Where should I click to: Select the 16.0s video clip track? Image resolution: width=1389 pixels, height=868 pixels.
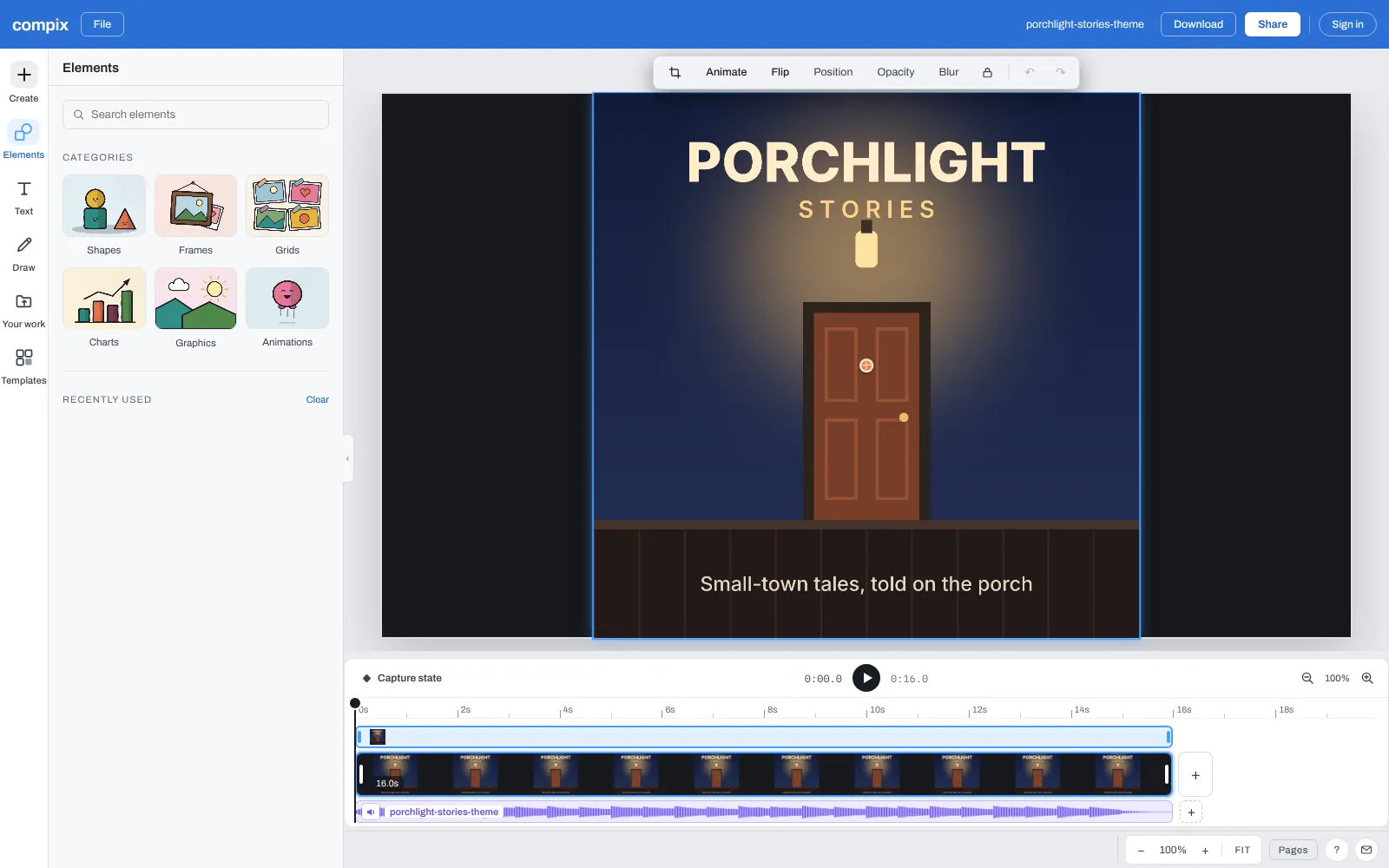click(764, 774)
